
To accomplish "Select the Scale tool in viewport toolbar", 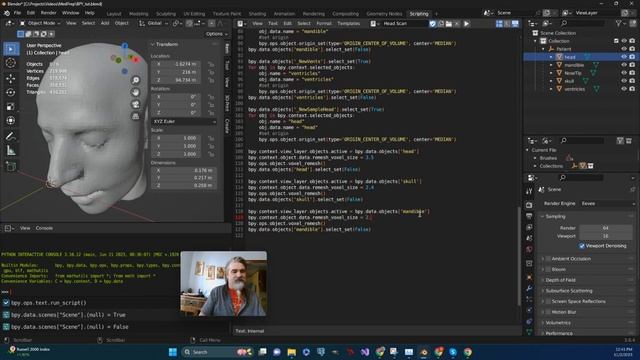I will click(x=11, y=107).
